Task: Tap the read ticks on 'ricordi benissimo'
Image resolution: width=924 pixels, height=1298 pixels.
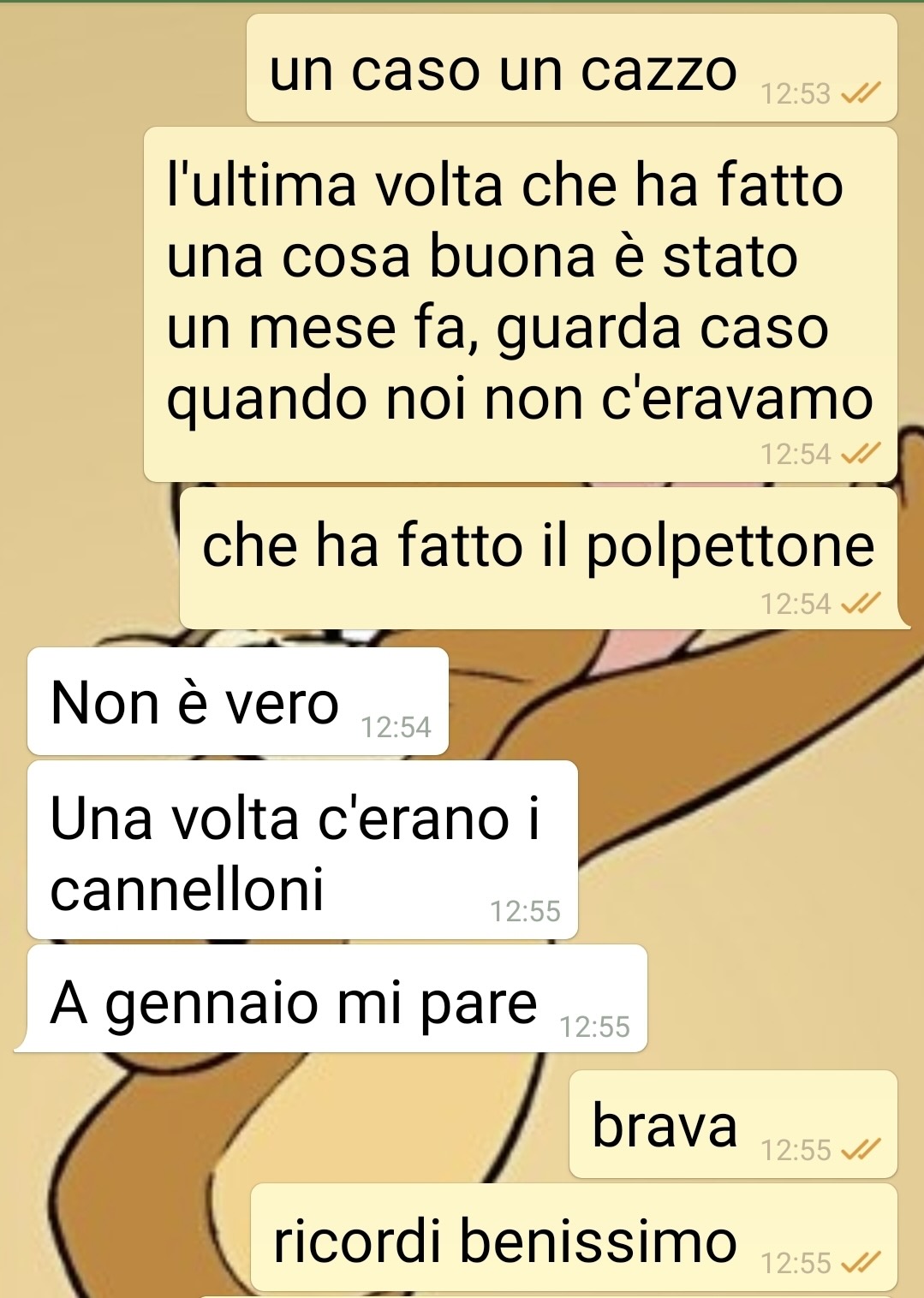Action: (x=861, y=1263)
